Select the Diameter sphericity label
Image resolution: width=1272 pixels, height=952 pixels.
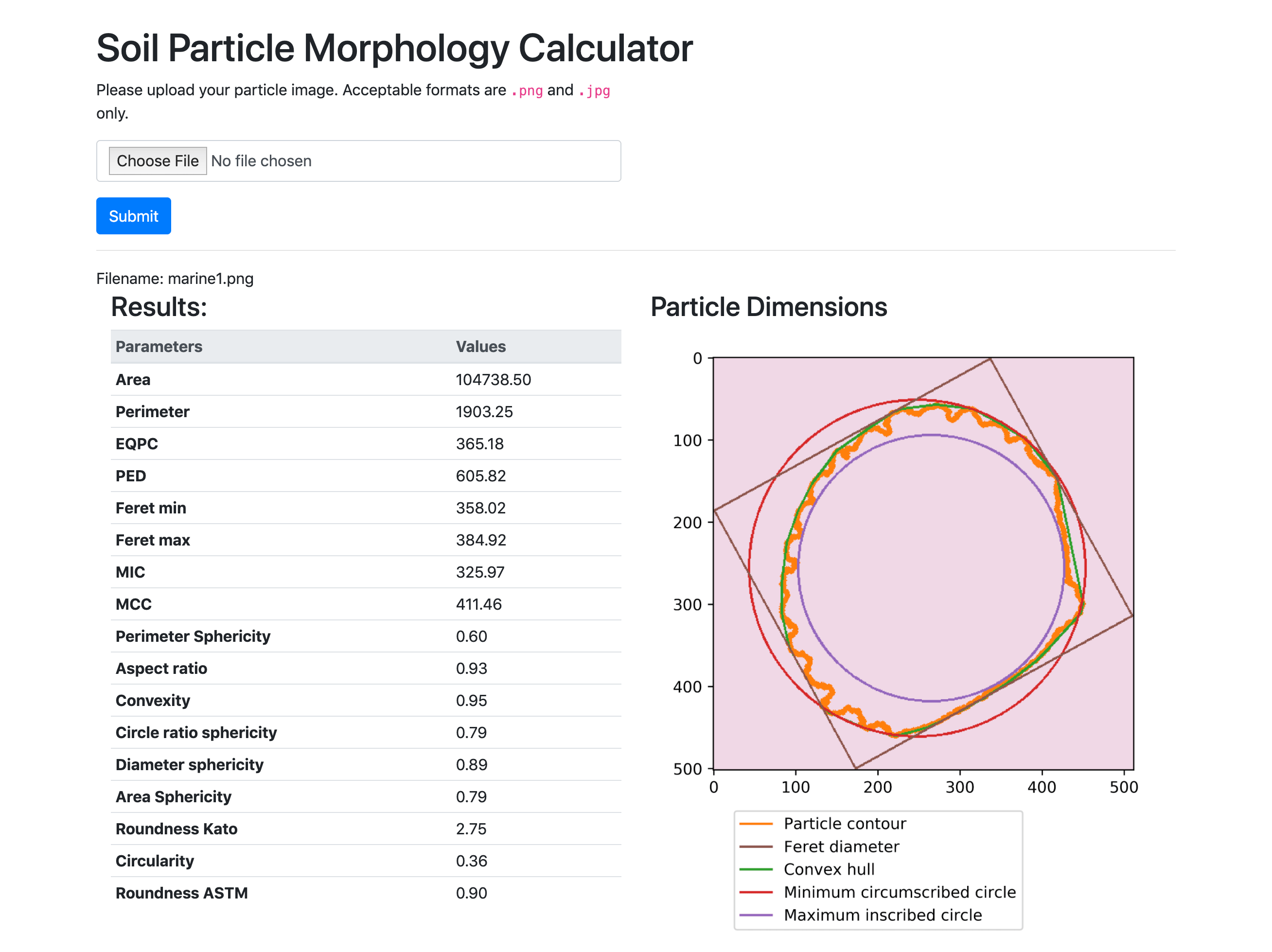(189, 766)
